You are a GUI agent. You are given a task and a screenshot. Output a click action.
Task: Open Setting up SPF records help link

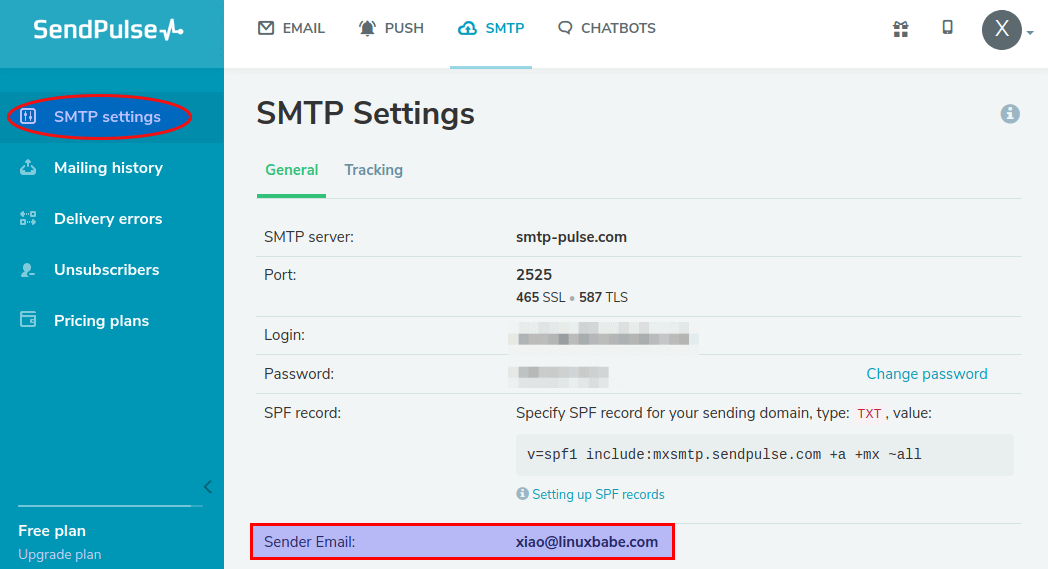(598, 494)
